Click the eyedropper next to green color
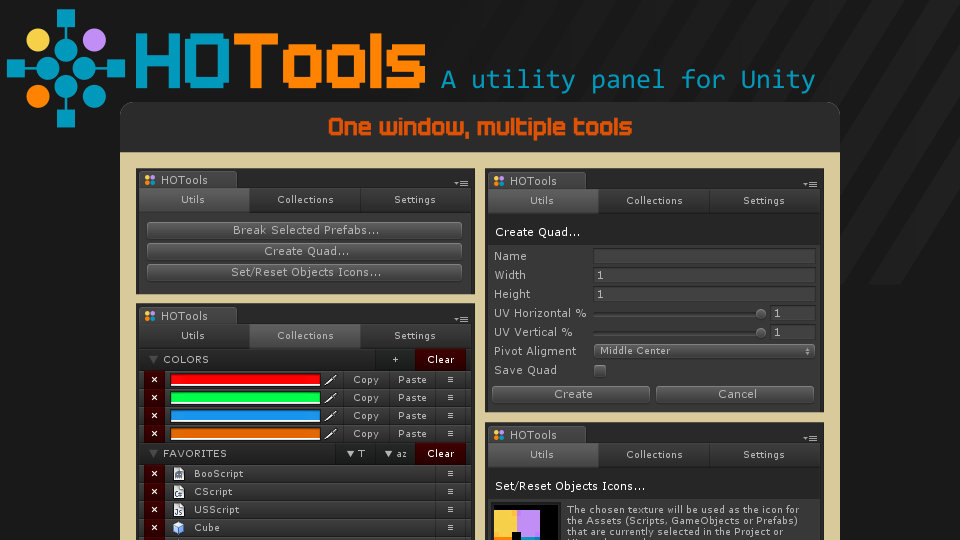Image resolution: width=960 pixels, height=540 pixels. click(x=331, y=398)
